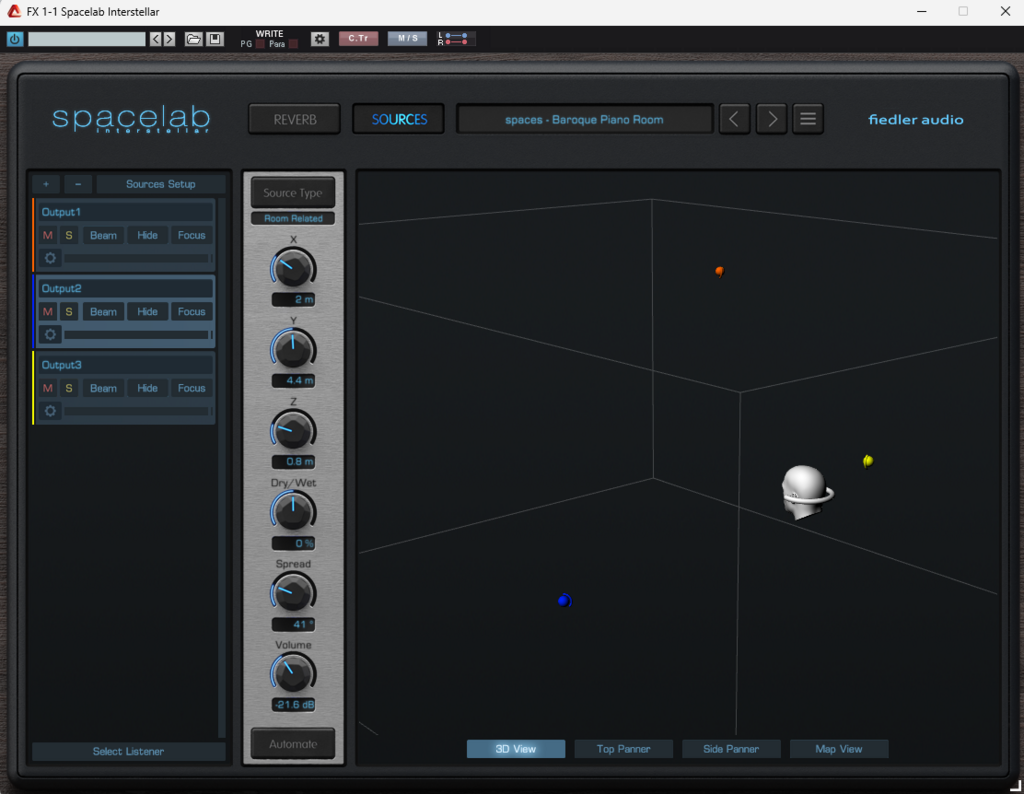1024x794 pixels.
Task: Click the Sources Setup button
Action: pos(161,184)
